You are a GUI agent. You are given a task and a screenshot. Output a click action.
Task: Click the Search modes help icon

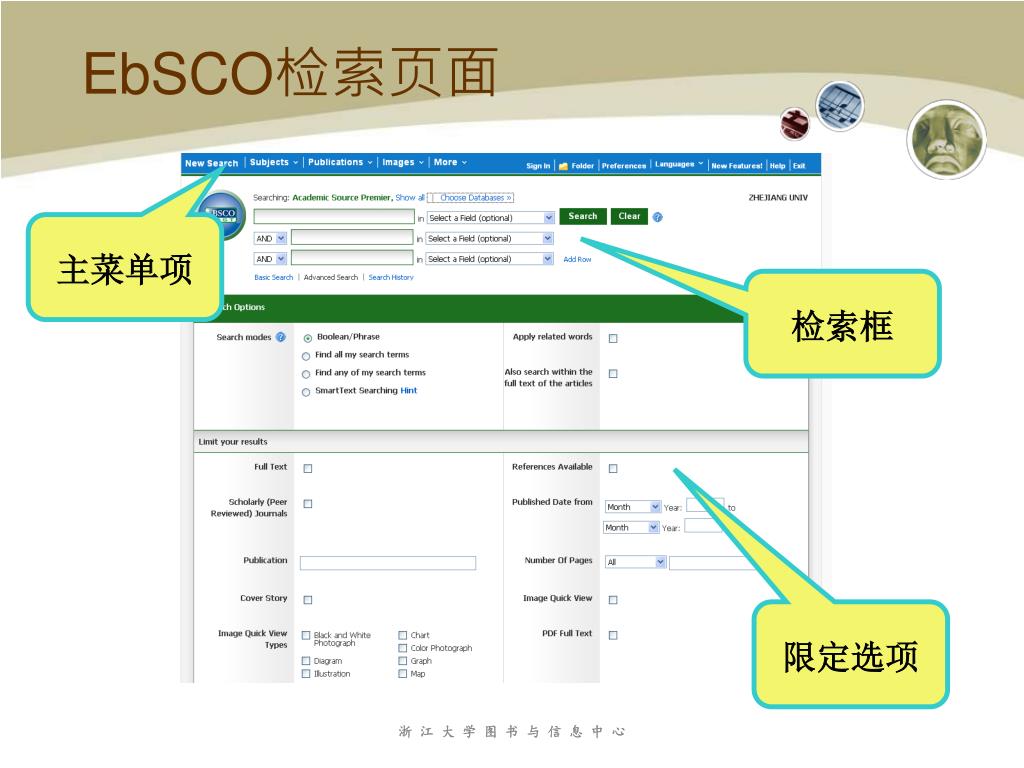click(x=281, y=337)
